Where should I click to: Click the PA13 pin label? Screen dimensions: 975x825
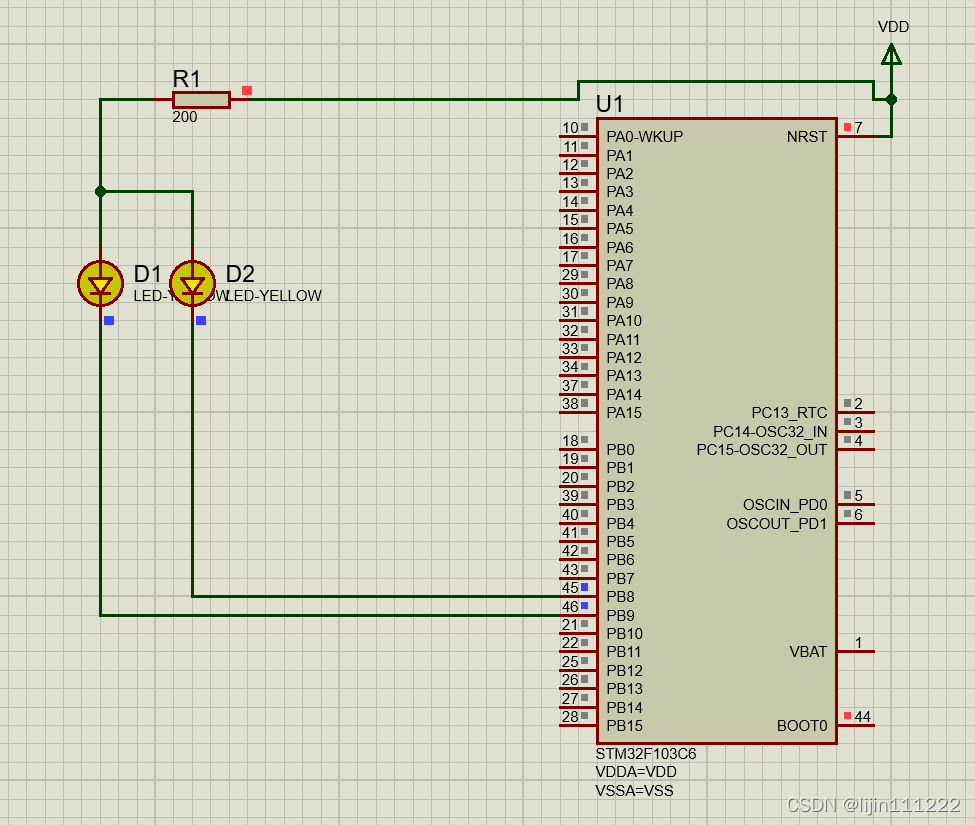tap(624, 376)
